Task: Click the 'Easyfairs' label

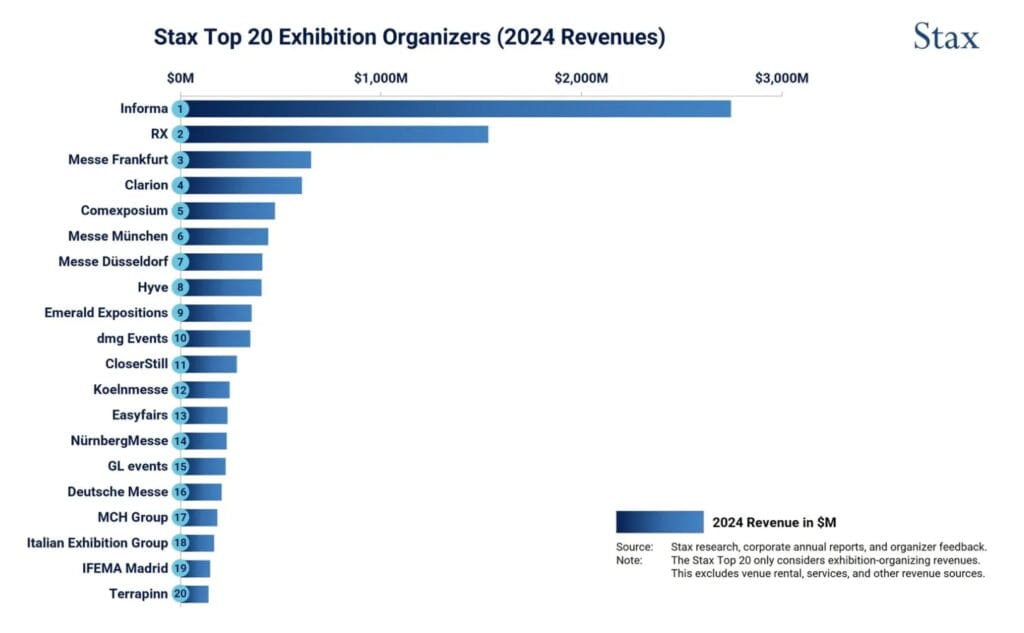Action: click(140, 415)
